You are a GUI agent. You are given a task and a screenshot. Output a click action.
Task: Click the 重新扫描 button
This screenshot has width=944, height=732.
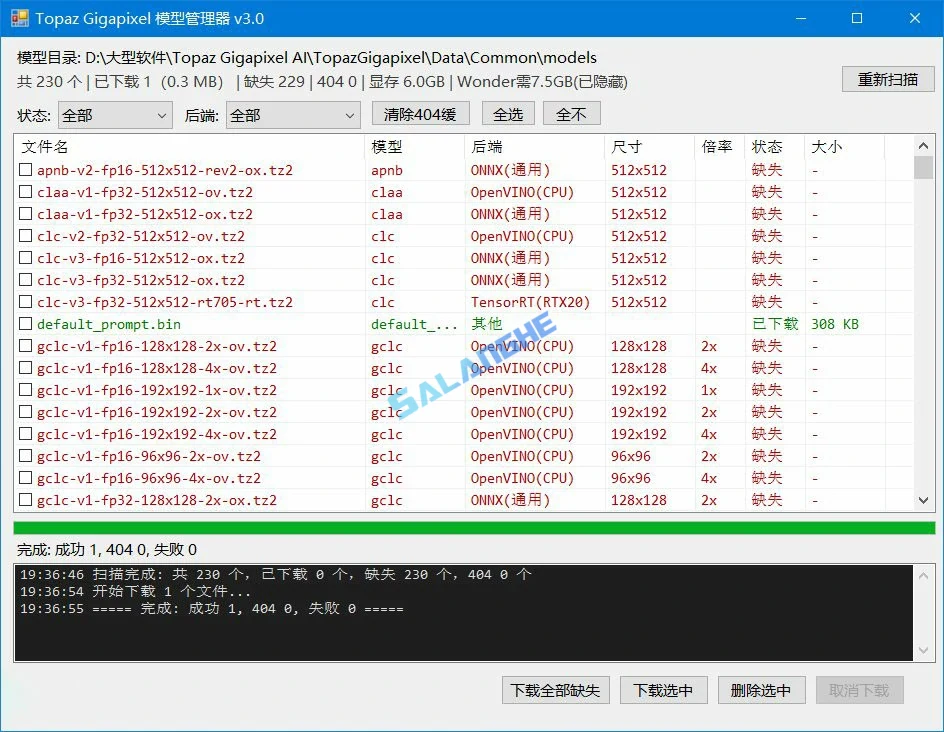pos(888,79)
